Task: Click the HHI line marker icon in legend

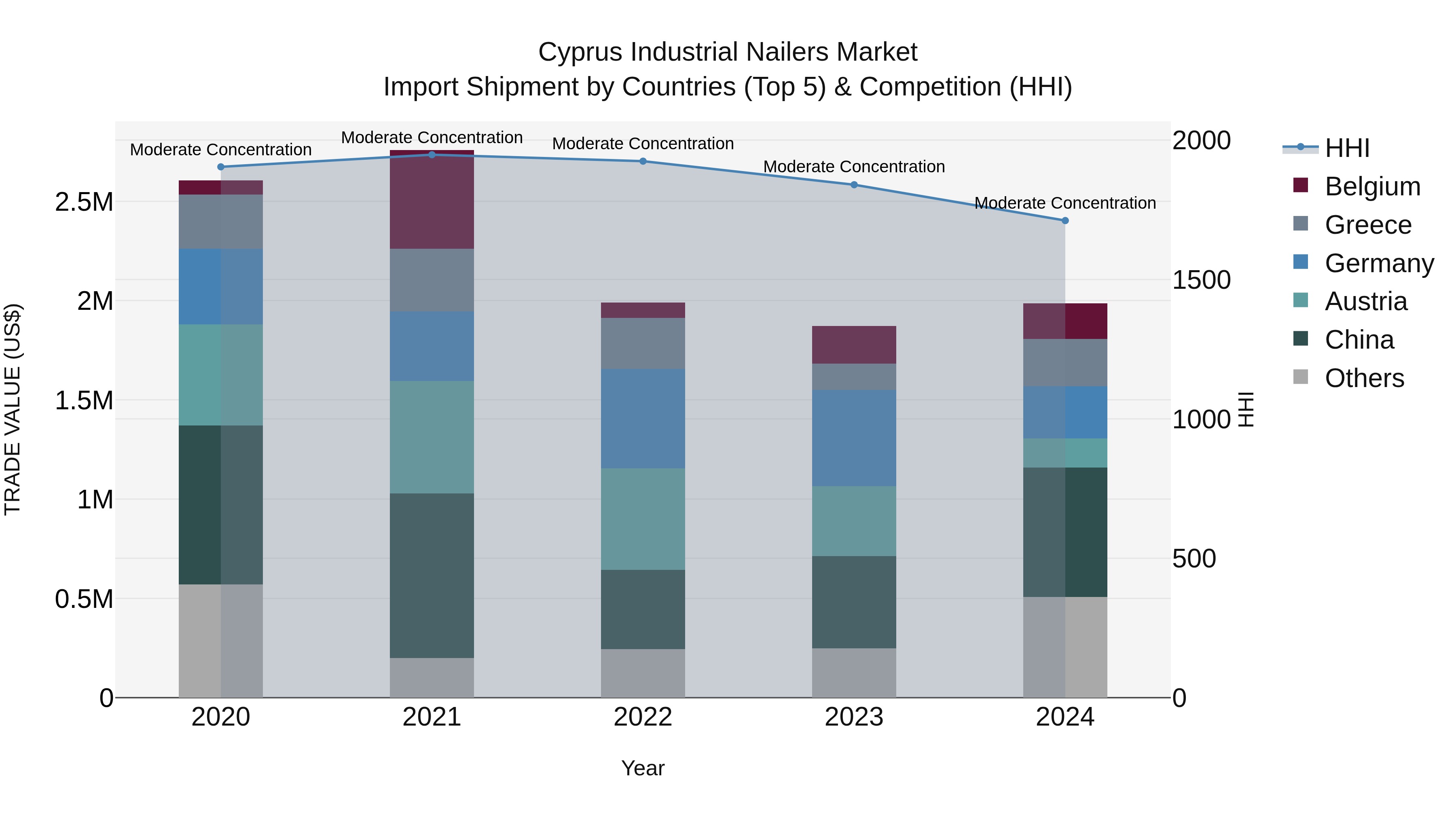Action: pos(1301,148)
